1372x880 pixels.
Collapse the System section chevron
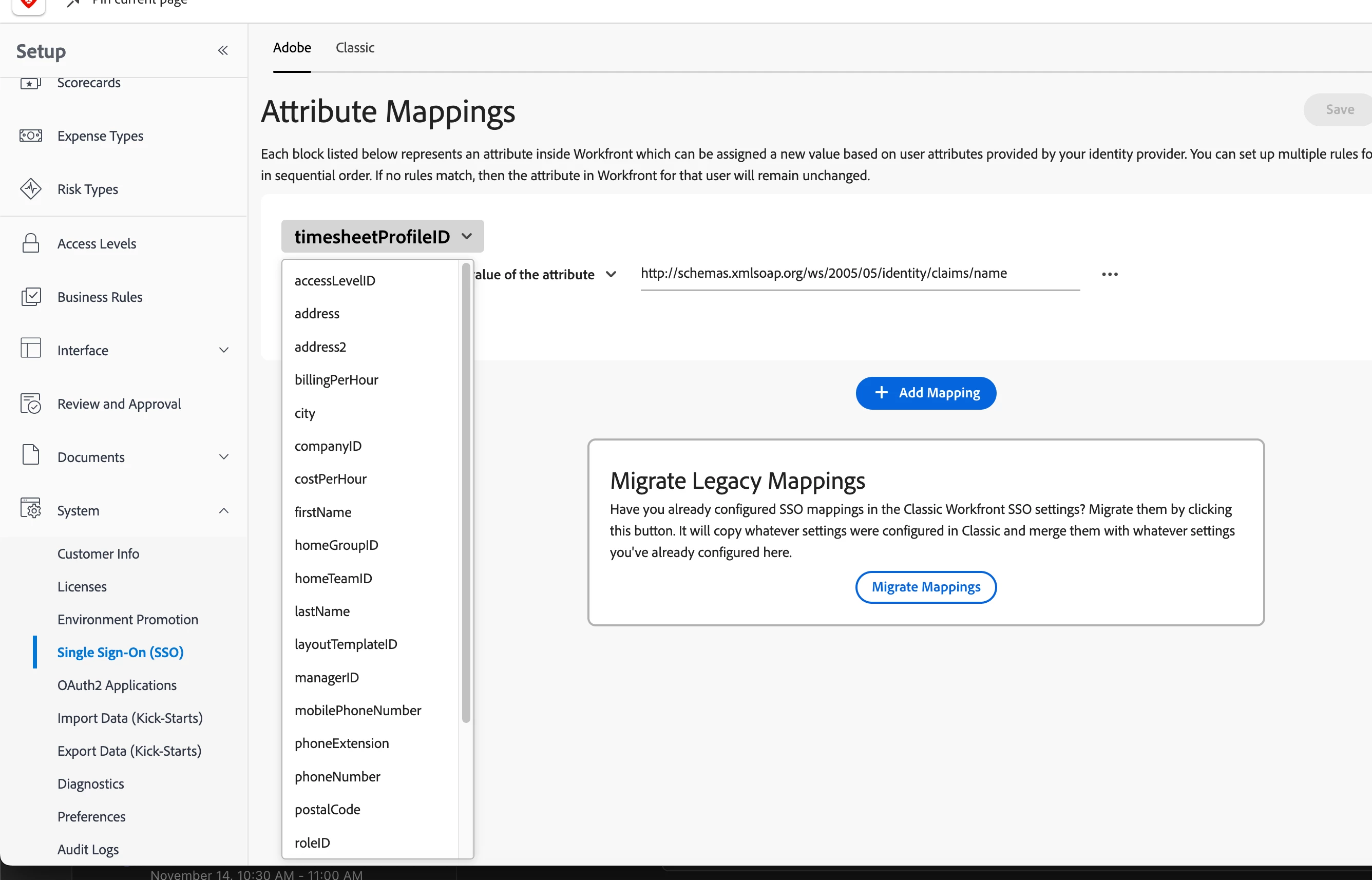224,511
